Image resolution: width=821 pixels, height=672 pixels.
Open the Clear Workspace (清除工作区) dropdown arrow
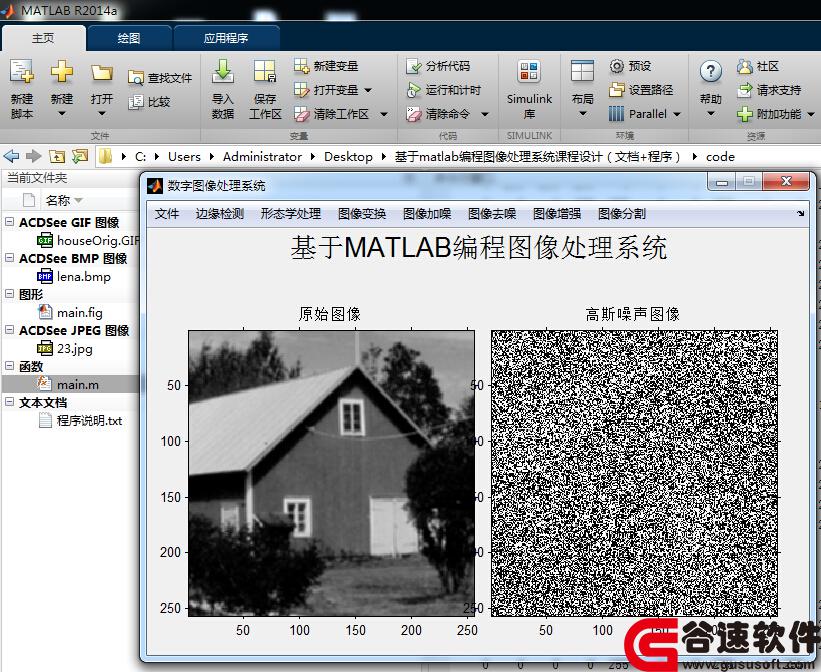pyautogui.click(x=384, y=114)
